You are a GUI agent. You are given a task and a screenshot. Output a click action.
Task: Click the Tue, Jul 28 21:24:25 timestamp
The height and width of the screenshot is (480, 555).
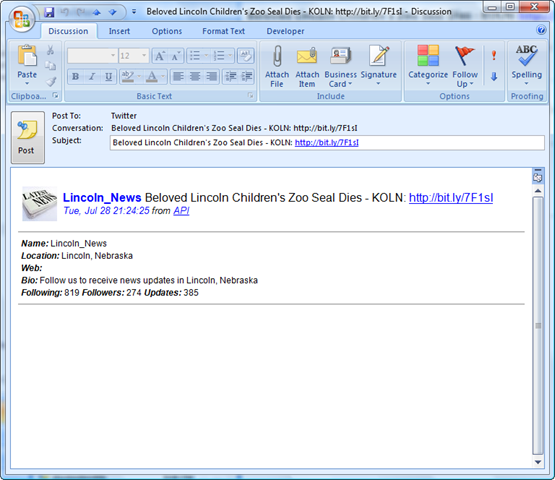coord(107,211)
